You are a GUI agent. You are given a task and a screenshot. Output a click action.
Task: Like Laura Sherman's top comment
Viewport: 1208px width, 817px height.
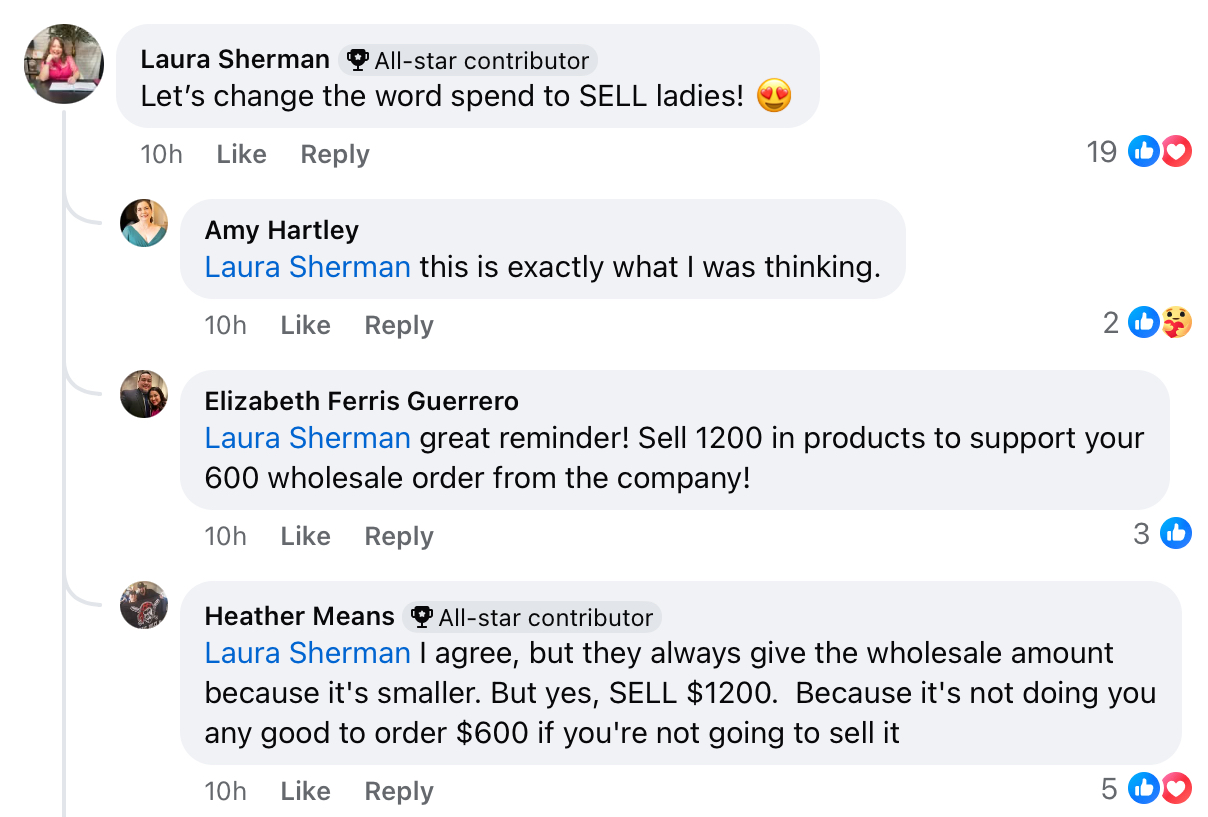pyautogui.click(x=242, y=154)
